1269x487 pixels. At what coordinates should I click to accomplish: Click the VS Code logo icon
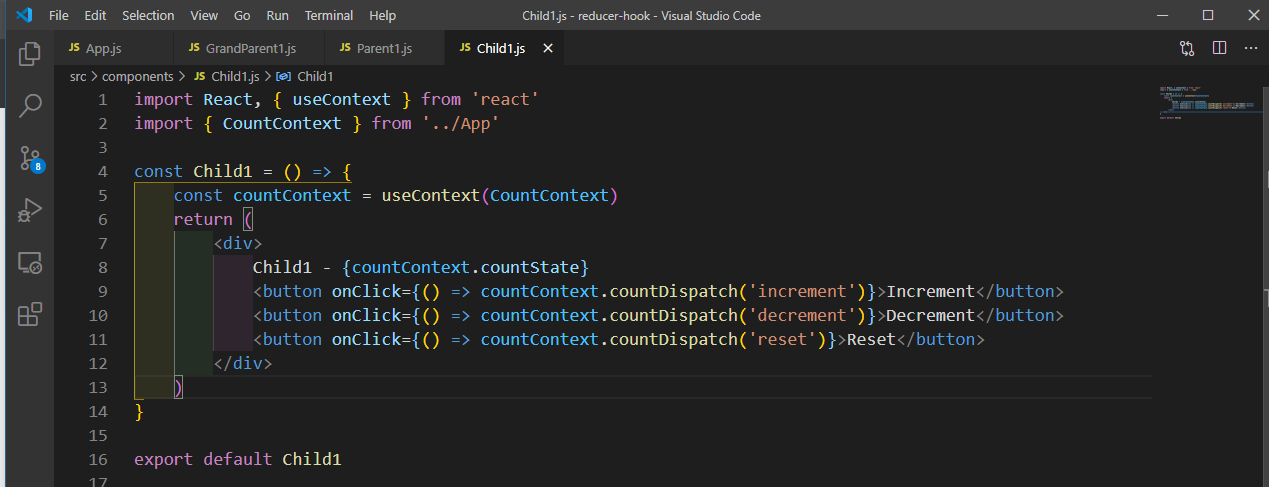[x=23, y=15]
